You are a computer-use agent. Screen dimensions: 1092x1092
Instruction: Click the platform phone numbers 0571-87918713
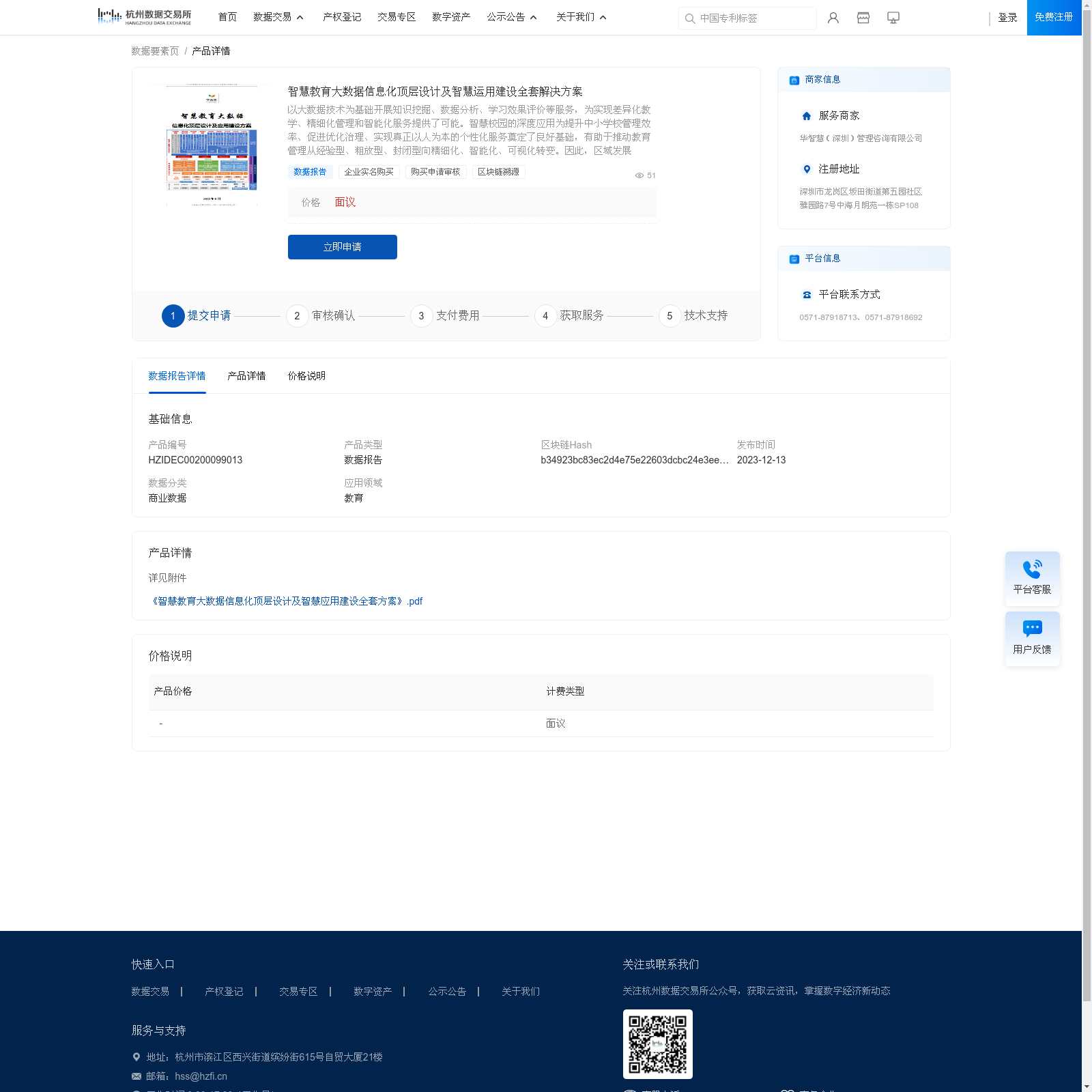(x=861, y=317)
